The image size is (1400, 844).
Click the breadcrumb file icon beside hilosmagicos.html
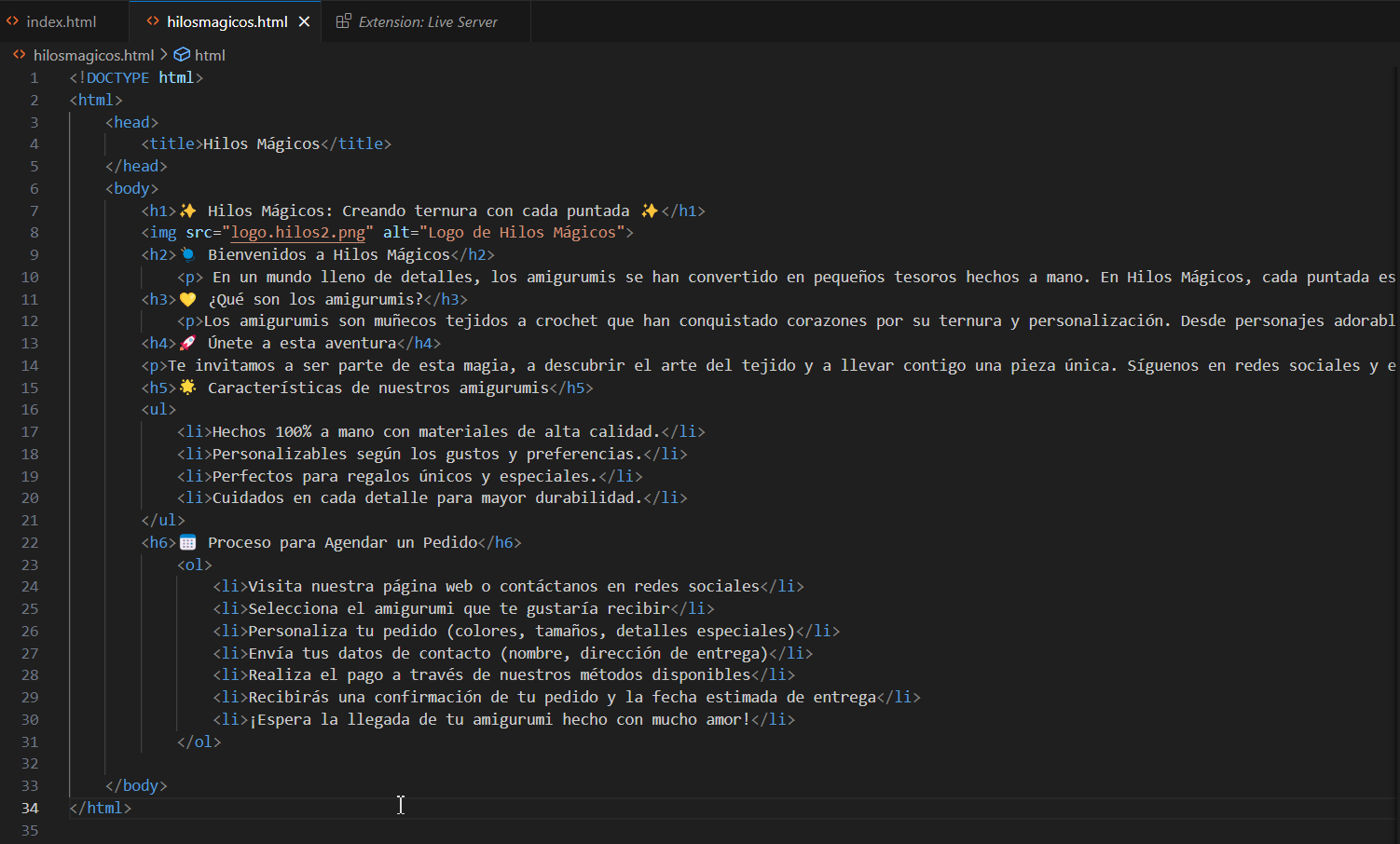(x=19, y=55)
